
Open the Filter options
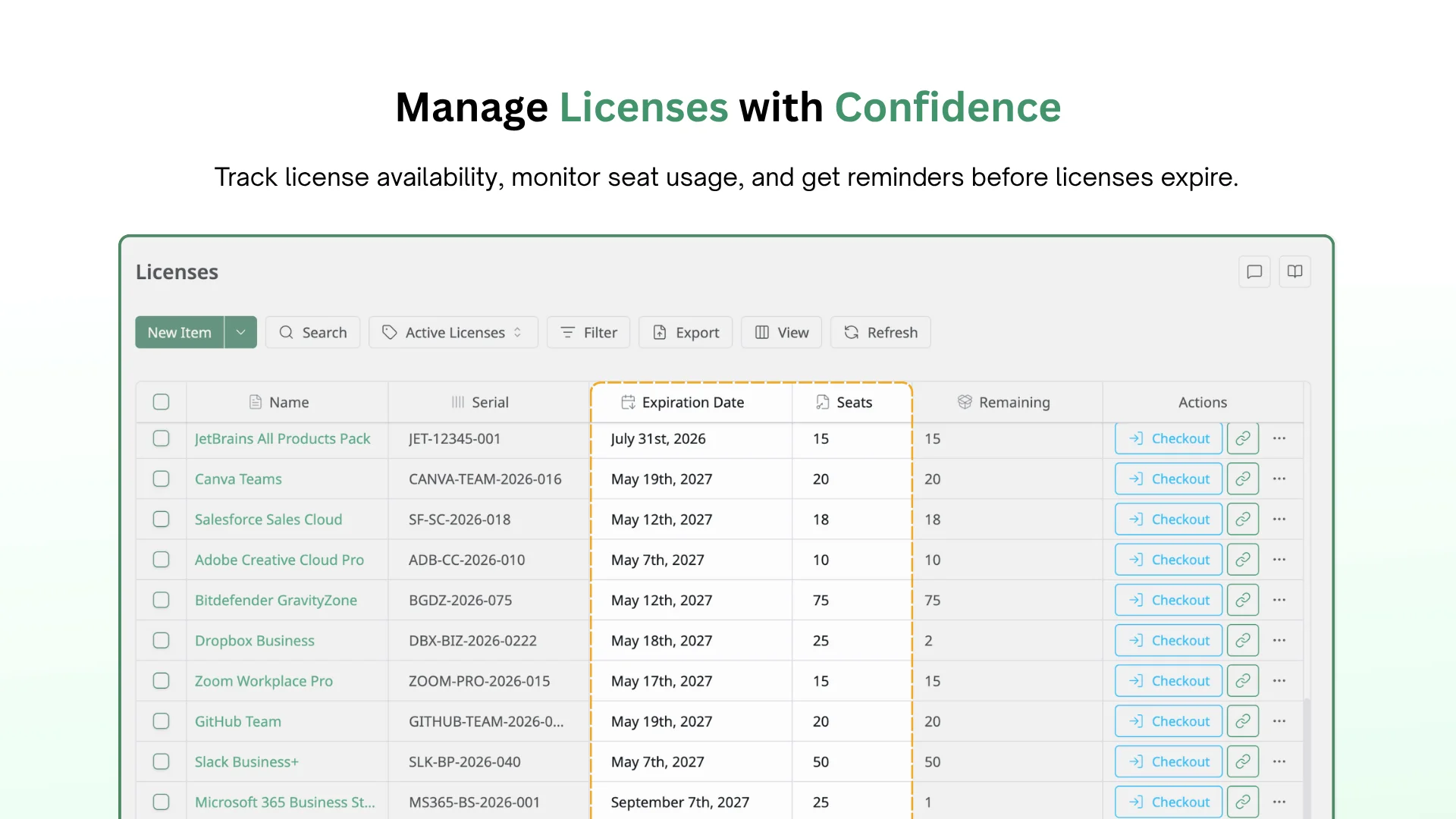tap(588, 332)
